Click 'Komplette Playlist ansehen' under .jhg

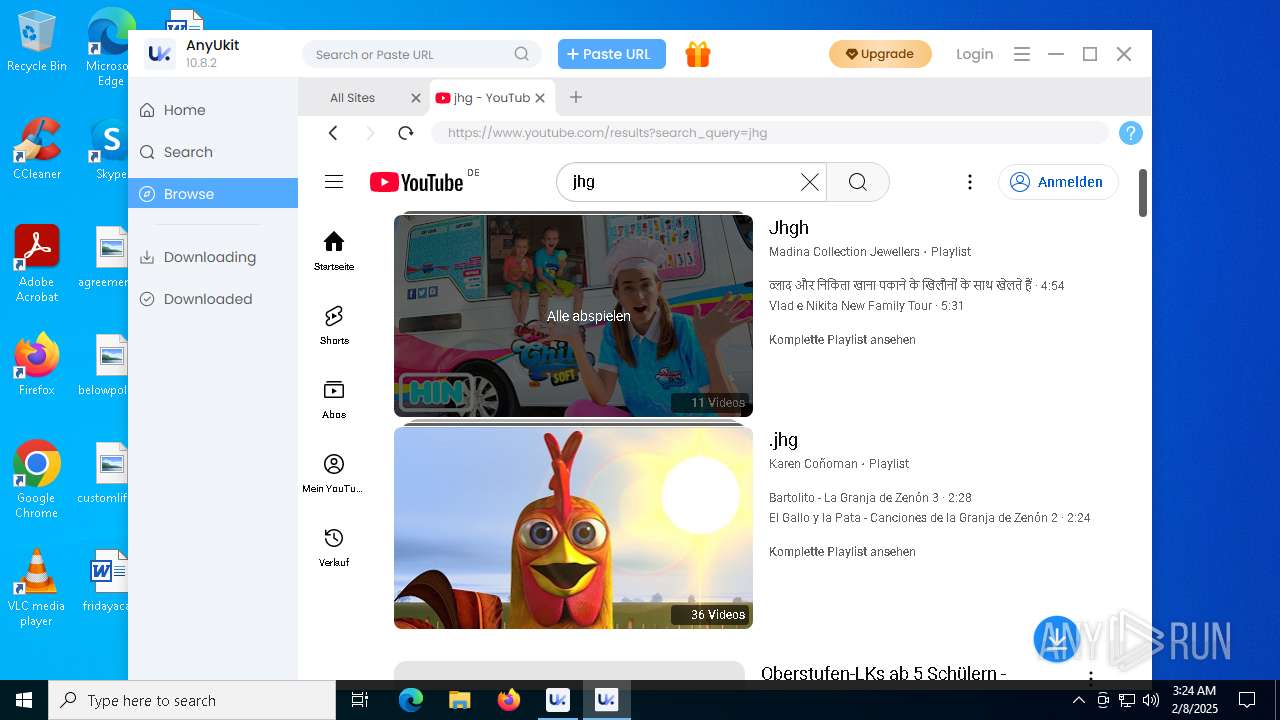click(x=842, y=552)
